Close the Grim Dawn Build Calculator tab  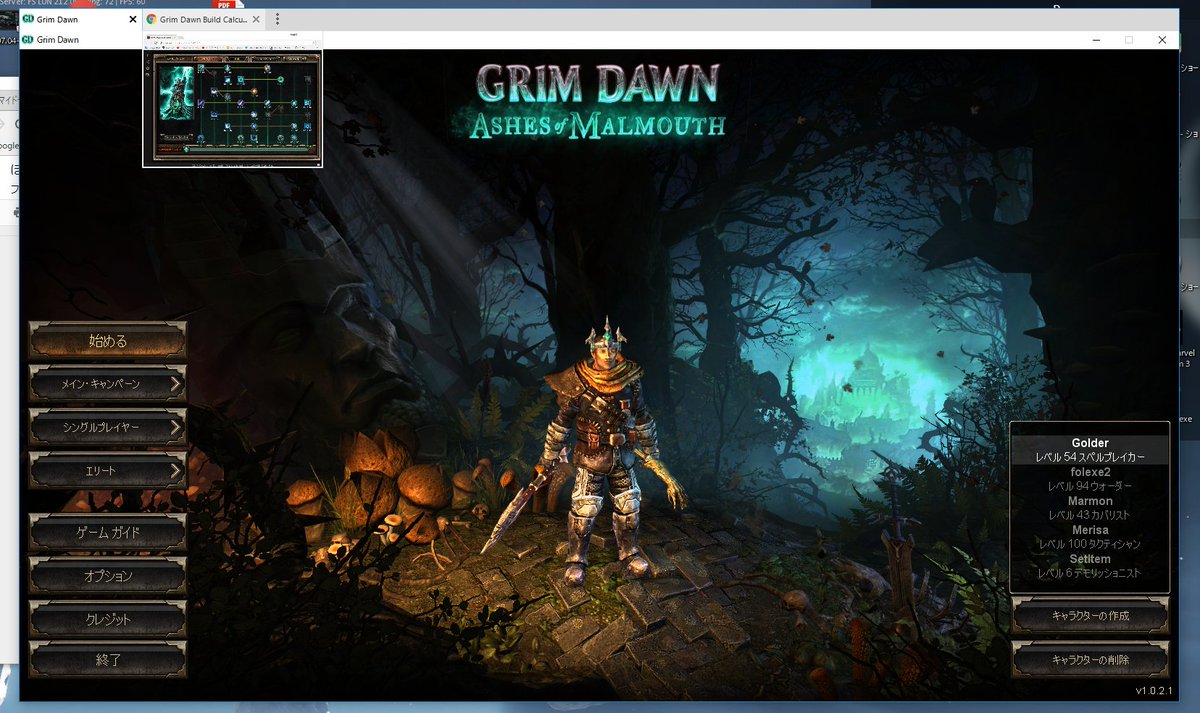(256, 19)
